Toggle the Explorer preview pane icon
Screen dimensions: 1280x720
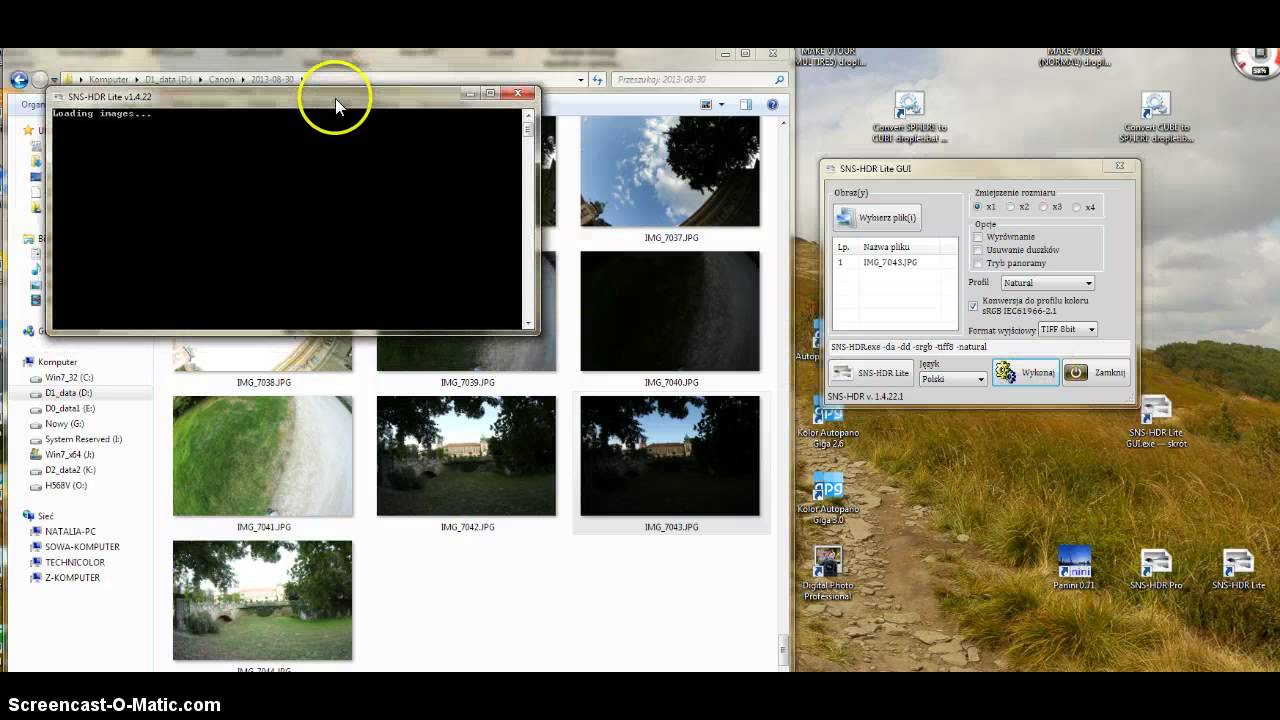click(745, 104)
